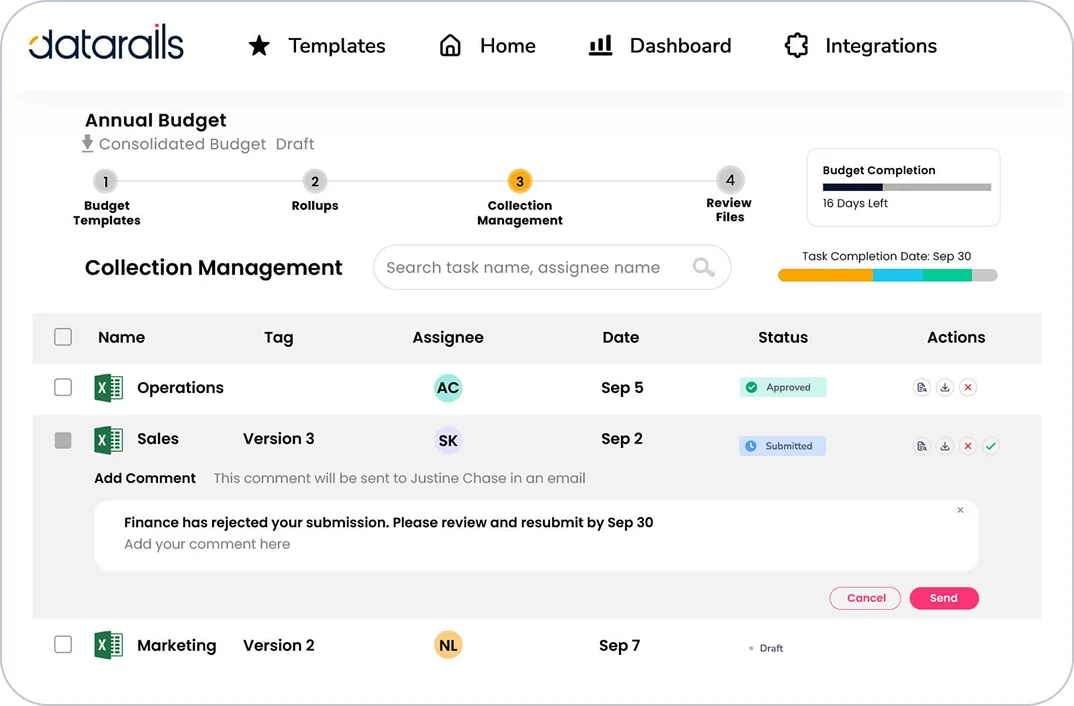
Task: Approve the Sales submission with the checkmark
Action: [991, 446]
